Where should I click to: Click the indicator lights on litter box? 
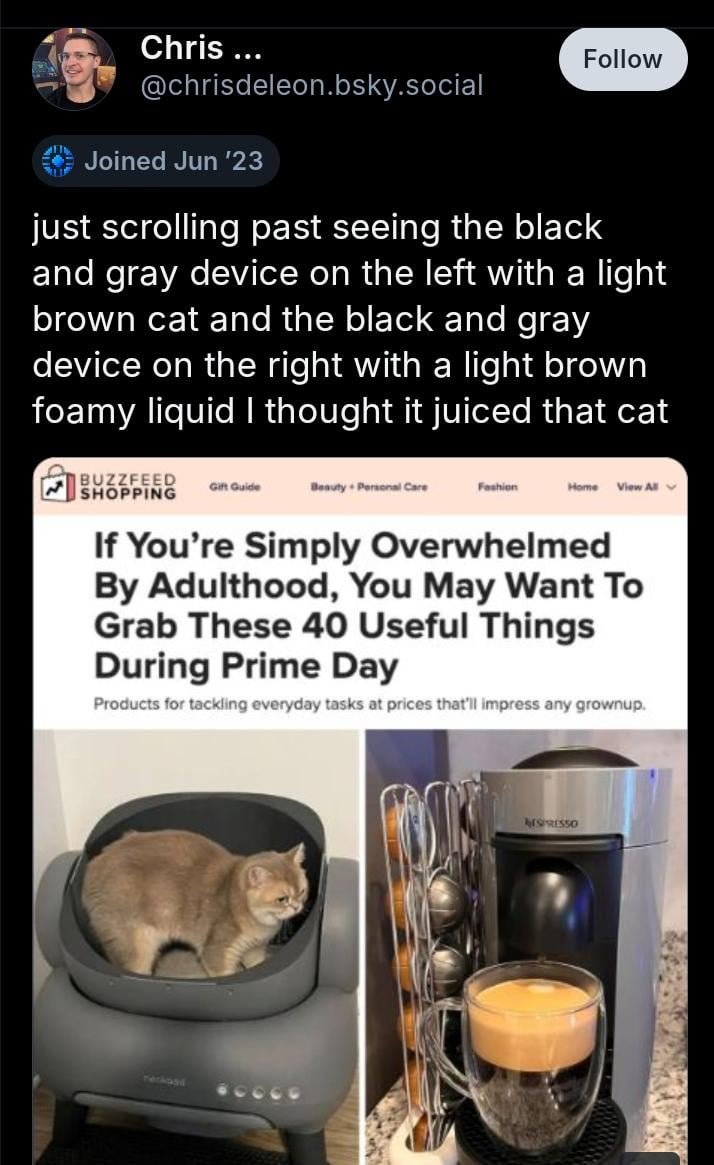(x=259, y=1091)
